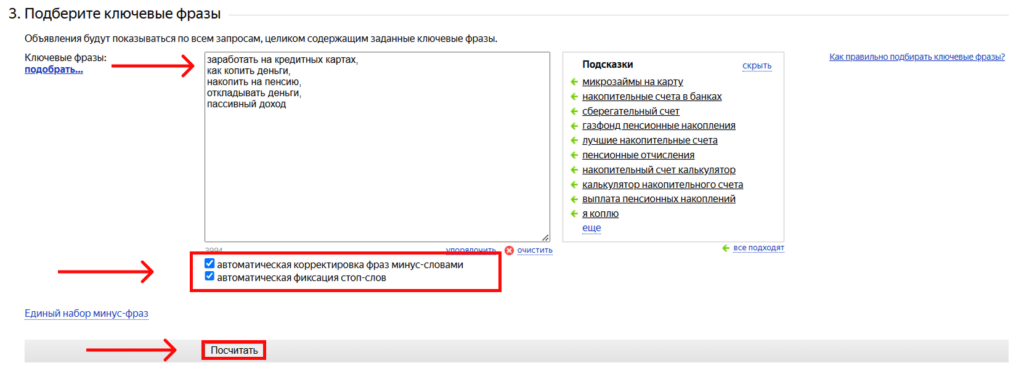The height and width of the screenshot is (371, 1024).
Task: Open the подобрать... keyword picker link
Action: click(54, 69)
